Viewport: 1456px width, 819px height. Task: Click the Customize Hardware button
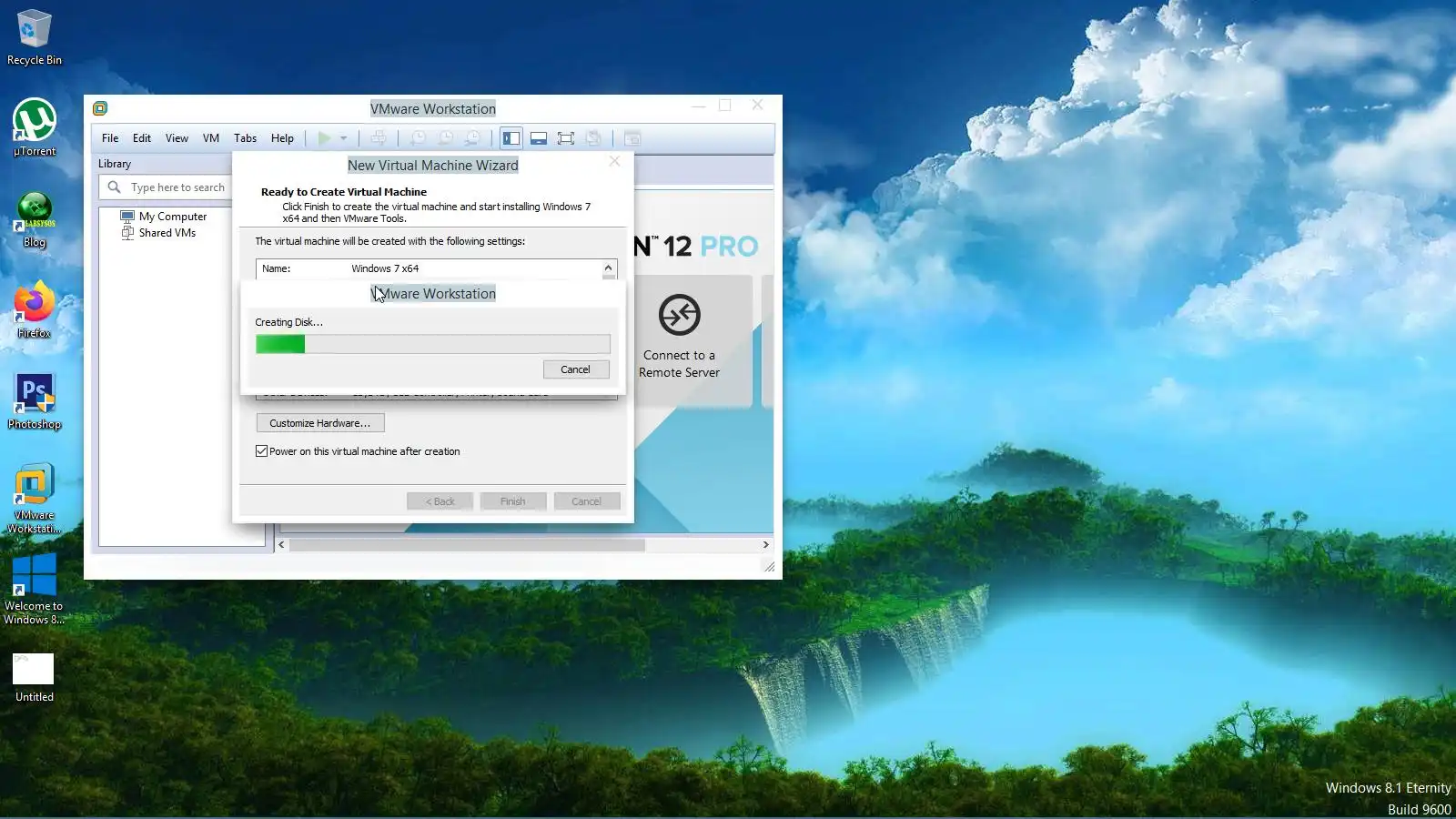(x=320, y=423)
